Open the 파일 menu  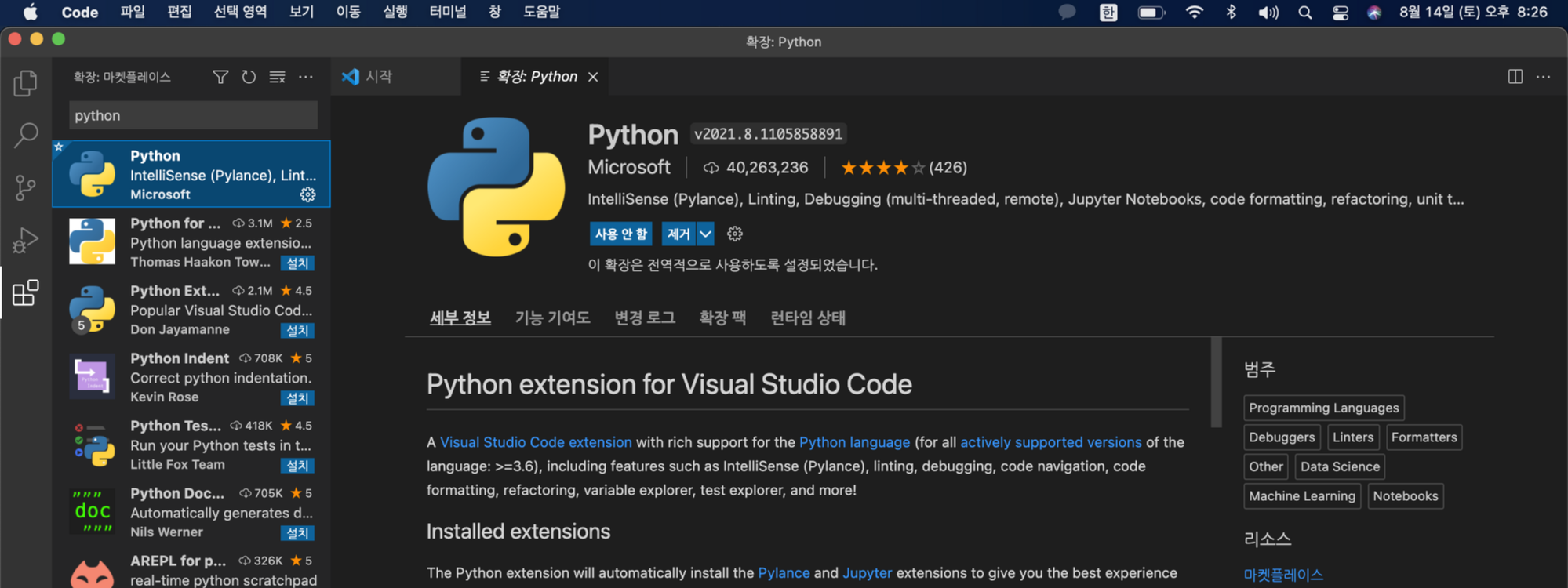coord(133,12)
